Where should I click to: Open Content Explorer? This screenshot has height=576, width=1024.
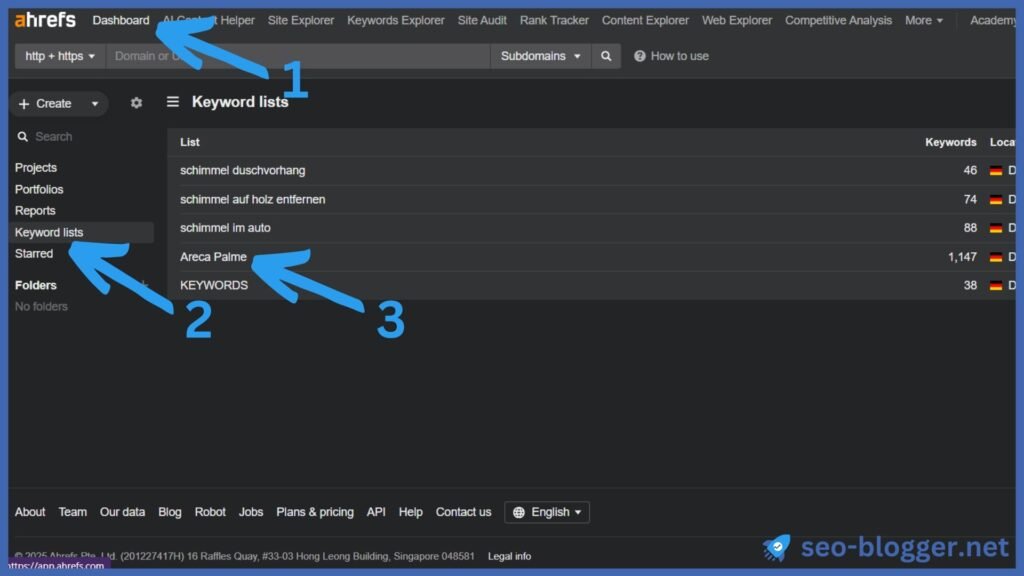[645, 20]
